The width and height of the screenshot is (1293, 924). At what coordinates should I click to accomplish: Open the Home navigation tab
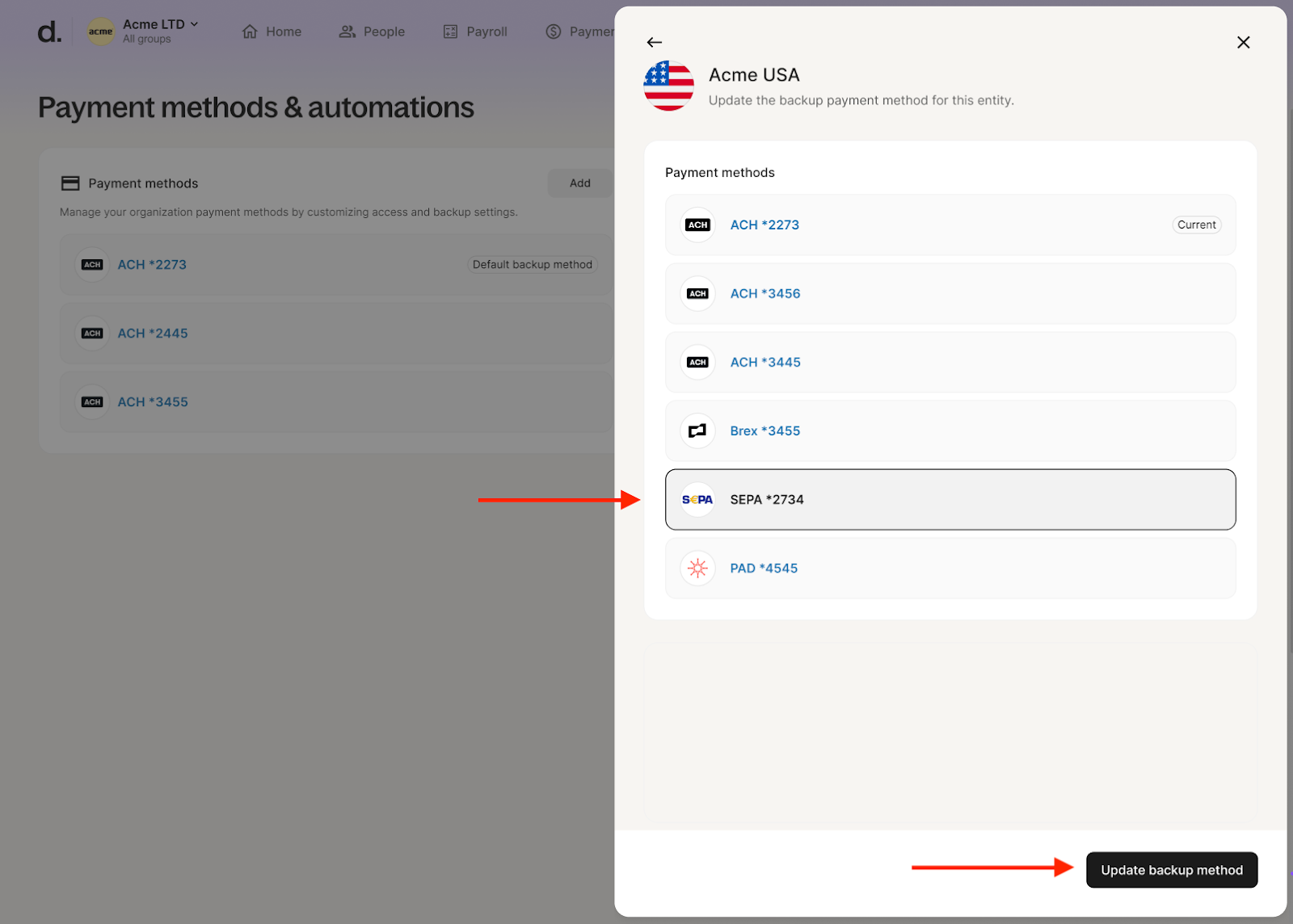(272, 31)
